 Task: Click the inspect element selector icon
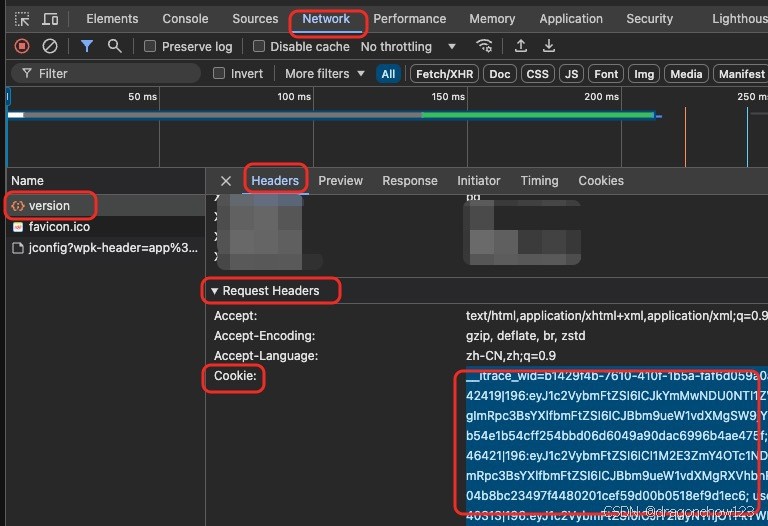point(22,19)
